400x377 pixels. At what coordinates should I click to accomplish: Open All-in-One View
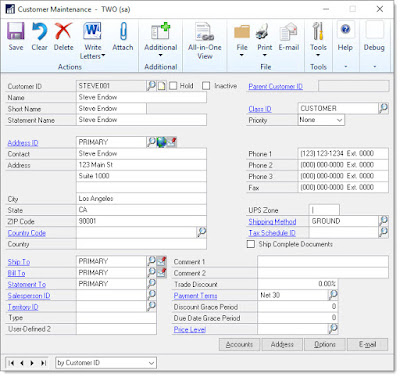tap(205, 41)
